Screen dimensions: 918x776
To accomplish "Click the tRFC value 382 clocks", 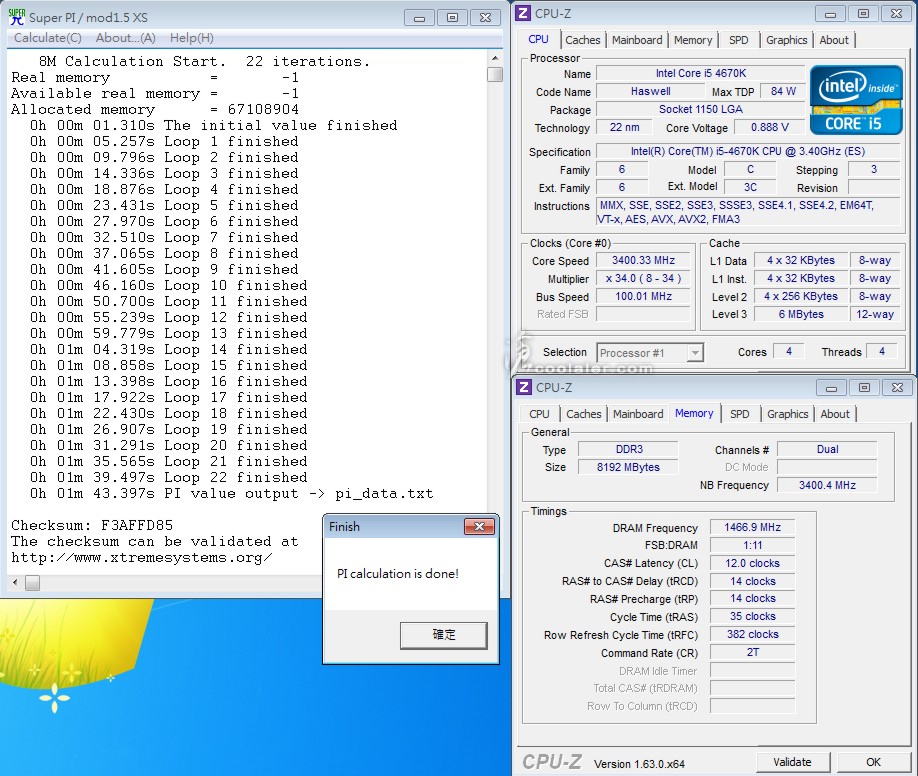I will point(752,634).
